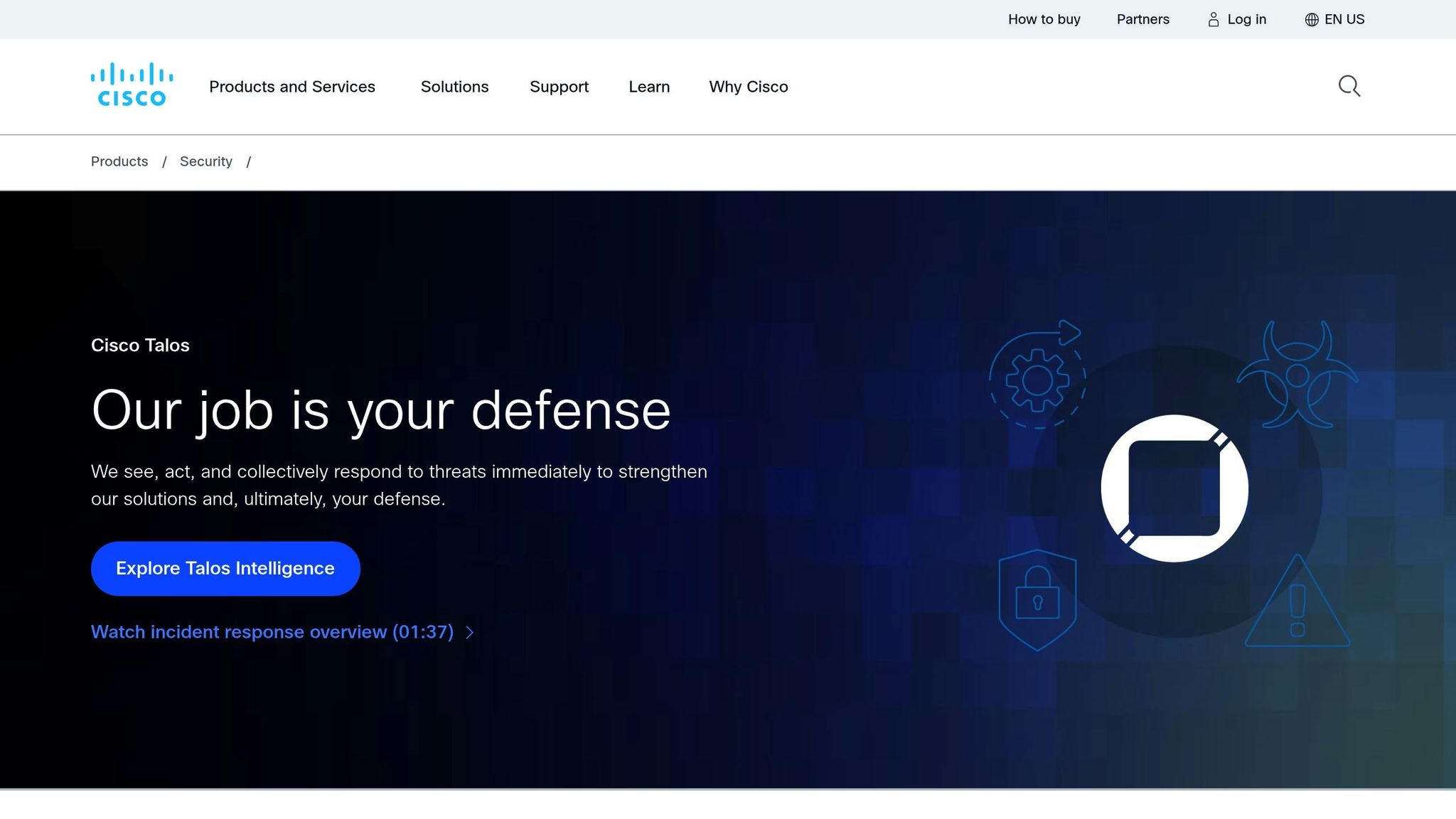This screenshot has height=819, width=1456.
Task: Open the Why Cisco dropdown
Action: [x=748, y=87]
